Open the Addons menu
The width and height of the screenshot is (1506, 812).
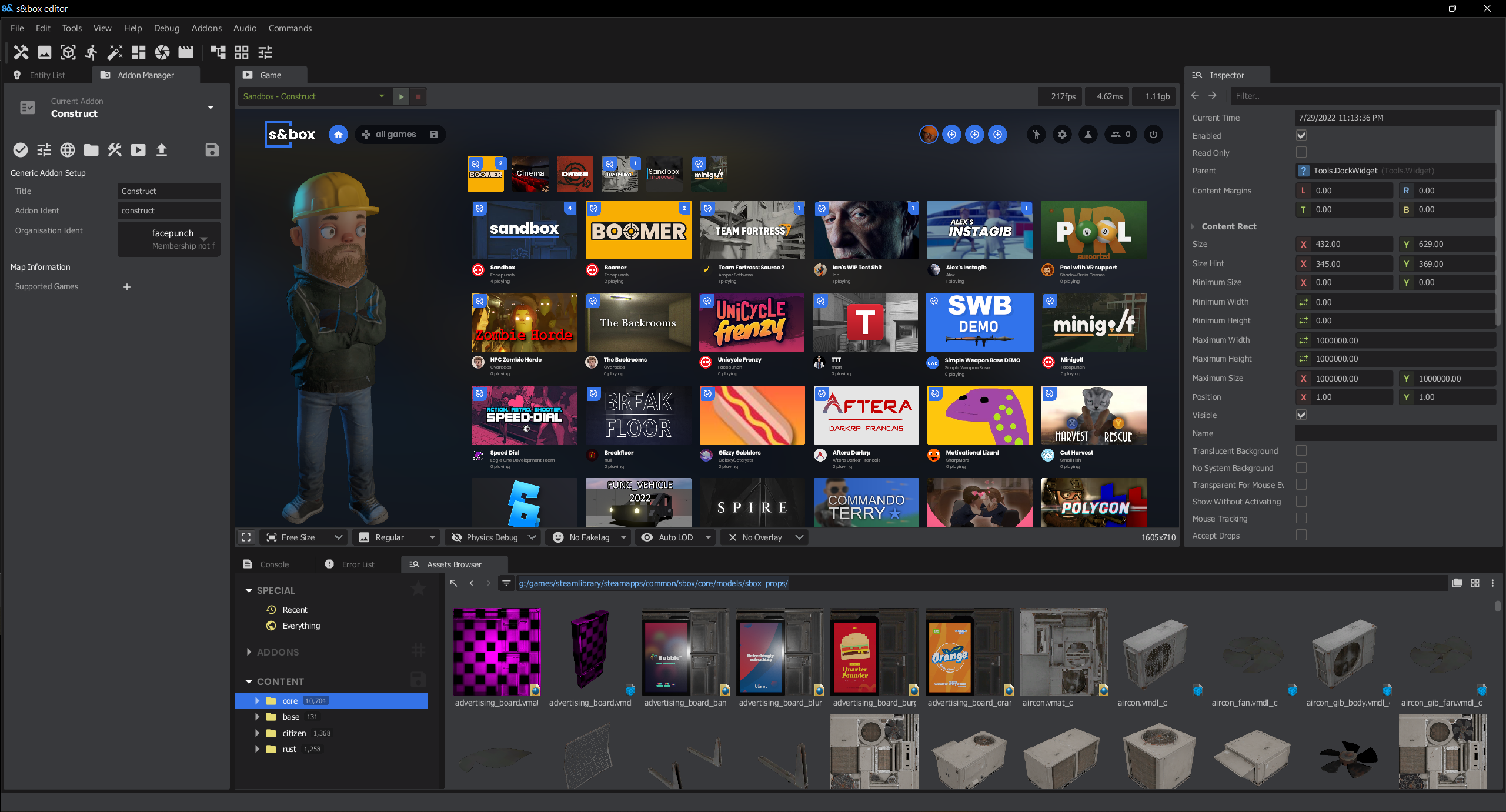click(206, 28)
